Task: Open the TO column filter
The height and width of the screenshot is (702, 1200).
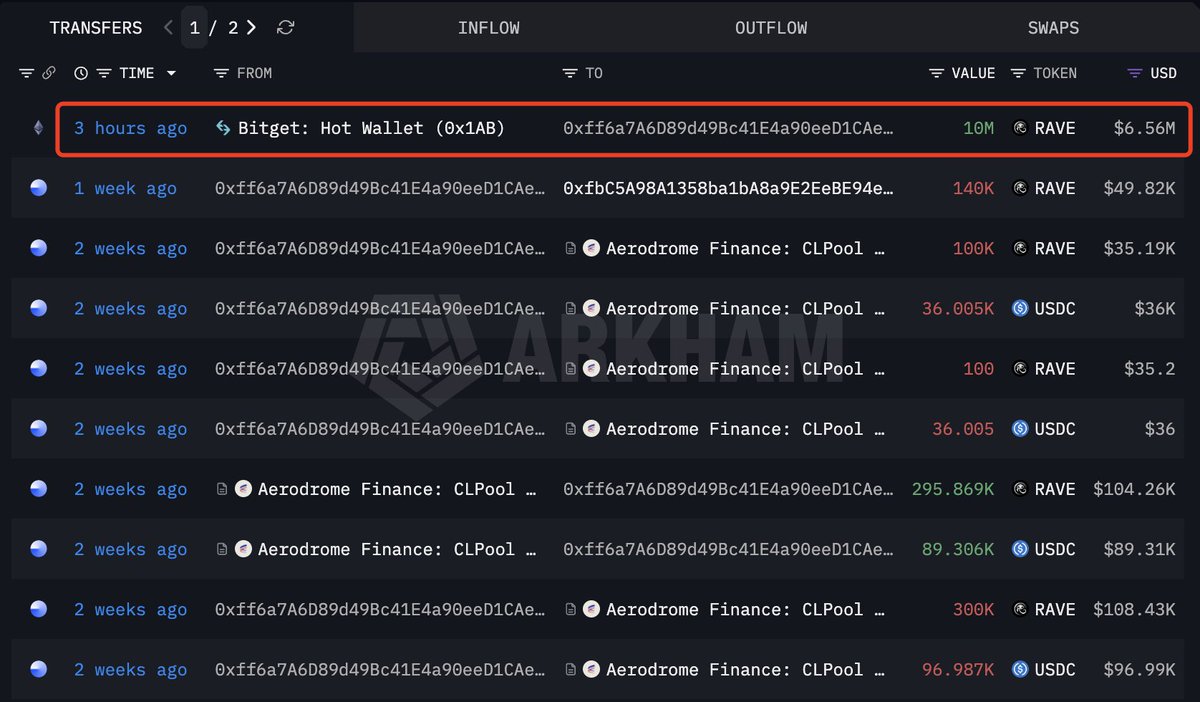Action: click(570, 73)
